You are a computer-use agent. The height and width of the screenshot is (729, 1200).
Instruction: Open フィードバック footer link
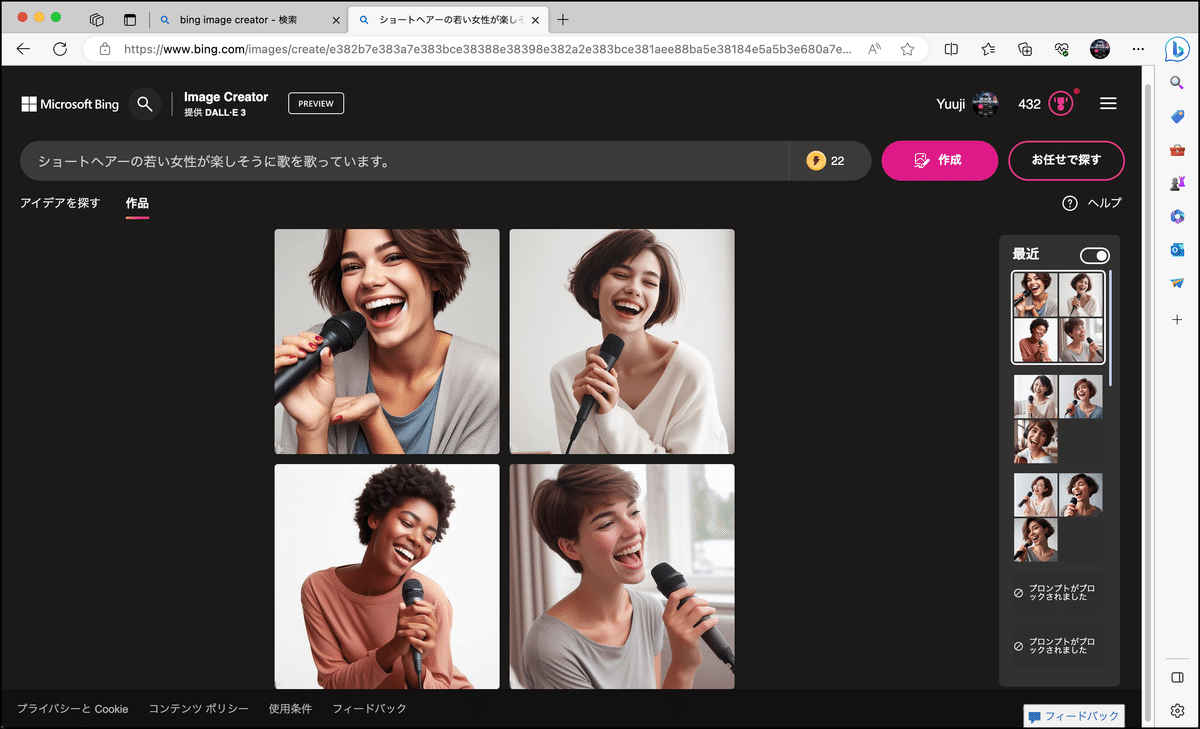pyautogui.click(x=369, y=709)
